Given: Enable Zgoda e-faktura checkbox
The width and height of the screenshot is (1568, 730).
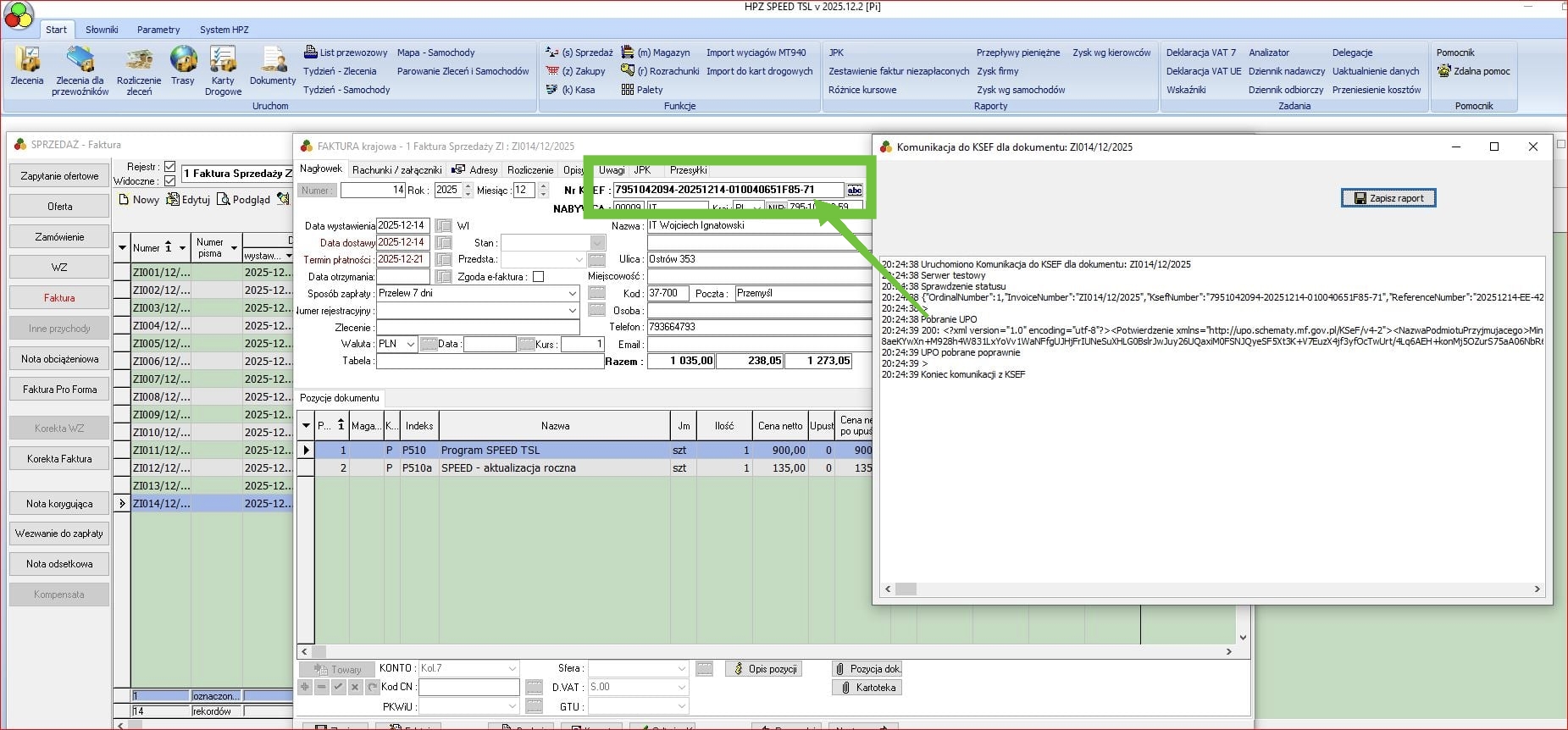Looking at the screenshot, I should click(x=538, y=277).
